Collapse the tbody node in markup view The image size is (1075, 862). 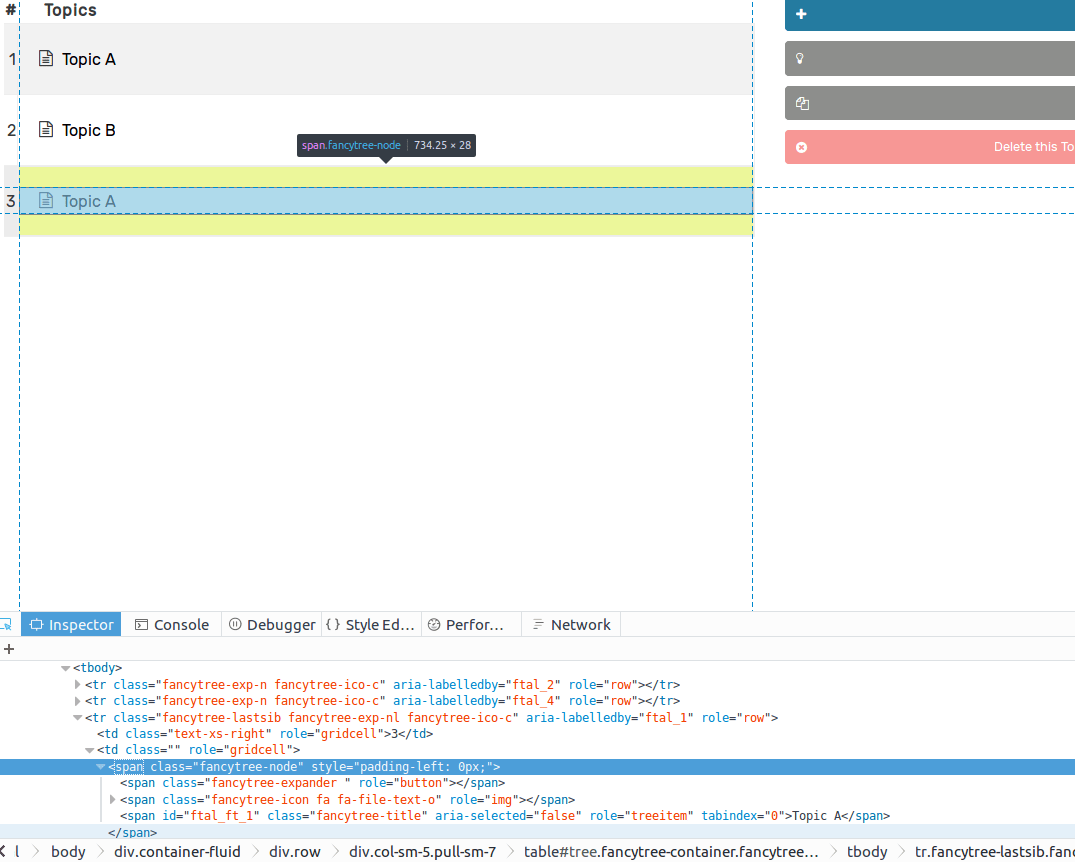tap(65, 668)
